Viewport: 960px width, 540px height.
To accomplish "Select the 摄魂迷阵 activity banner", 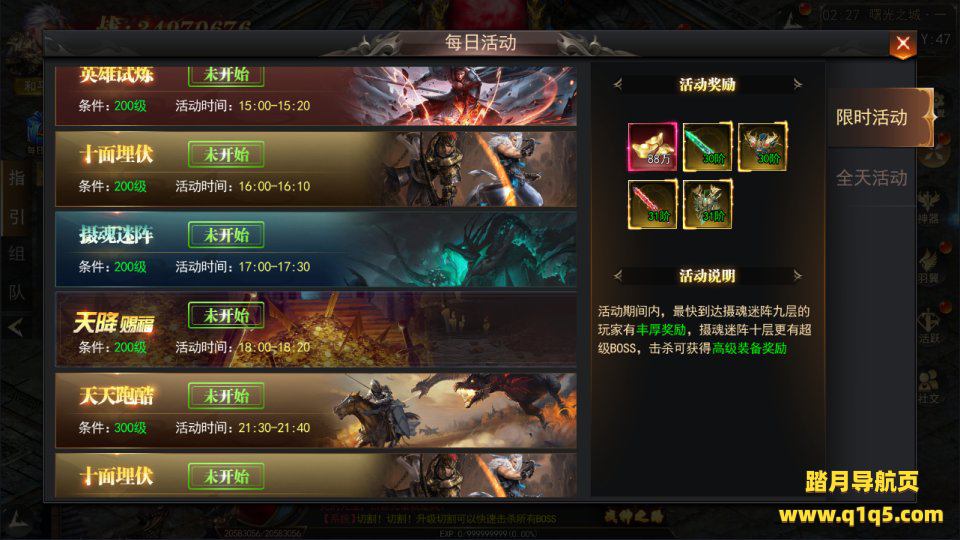I will tap(316, 249).
